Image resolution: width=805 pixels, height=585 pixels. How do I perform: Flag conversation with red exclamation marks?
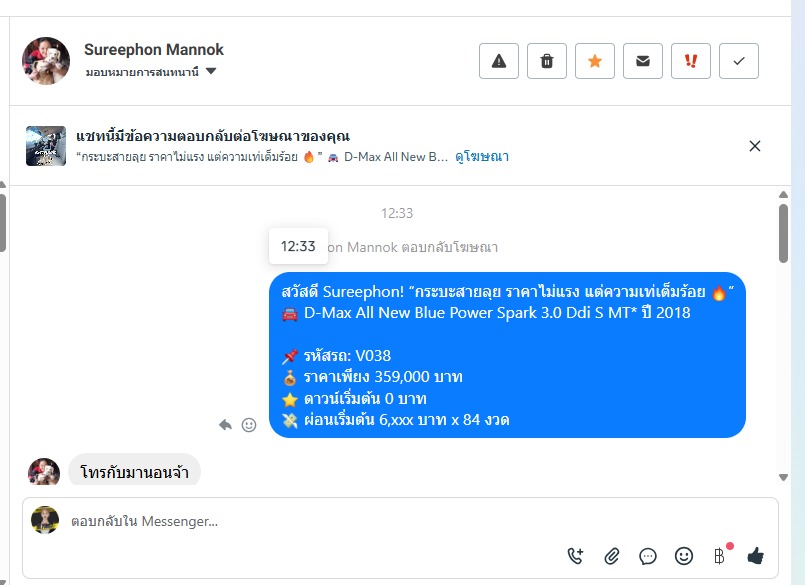click(691, 61)
